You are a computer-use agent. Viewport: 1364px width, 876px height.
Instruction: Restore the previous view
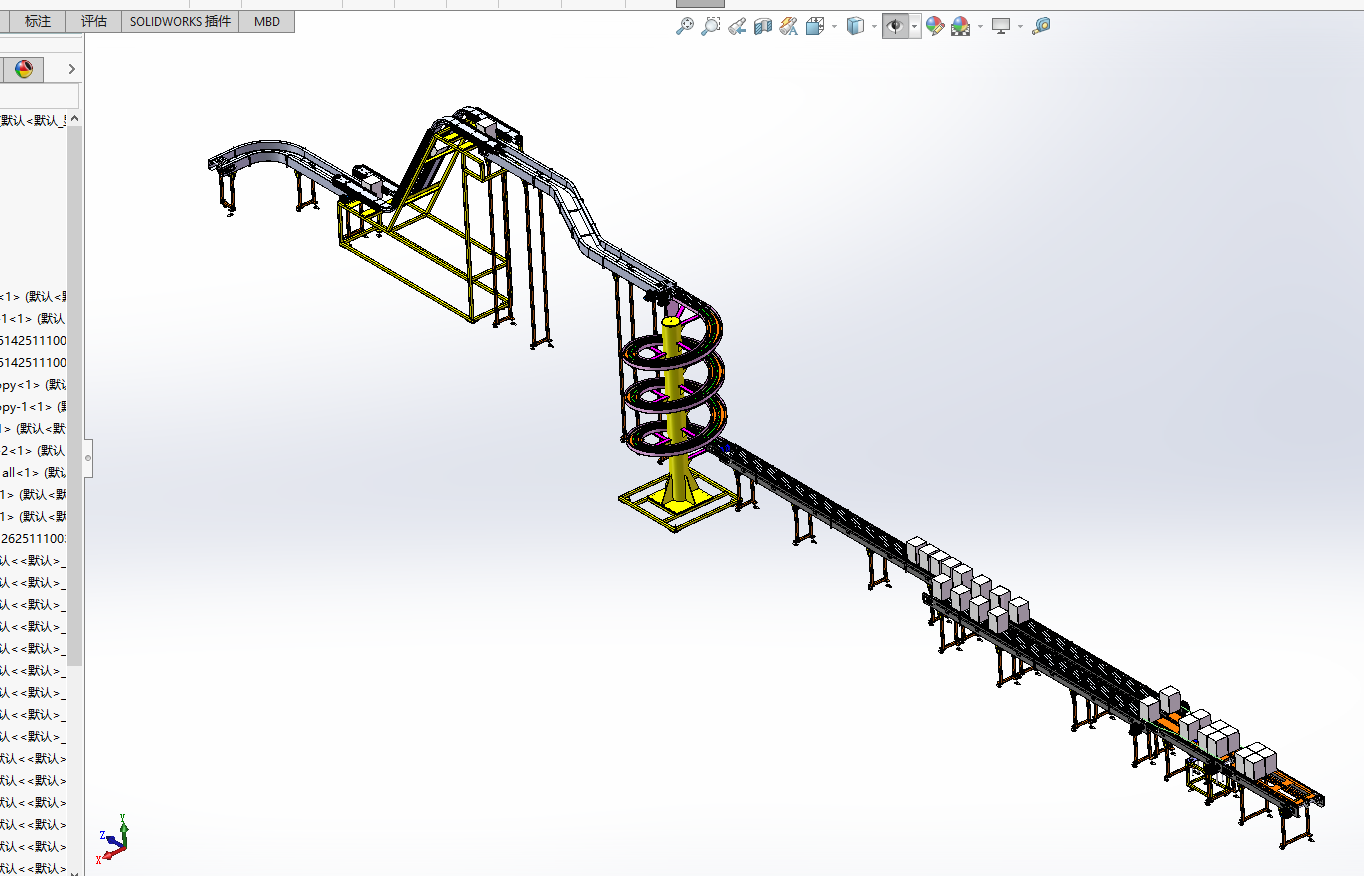pyautogui.click(x=737, y=26)
